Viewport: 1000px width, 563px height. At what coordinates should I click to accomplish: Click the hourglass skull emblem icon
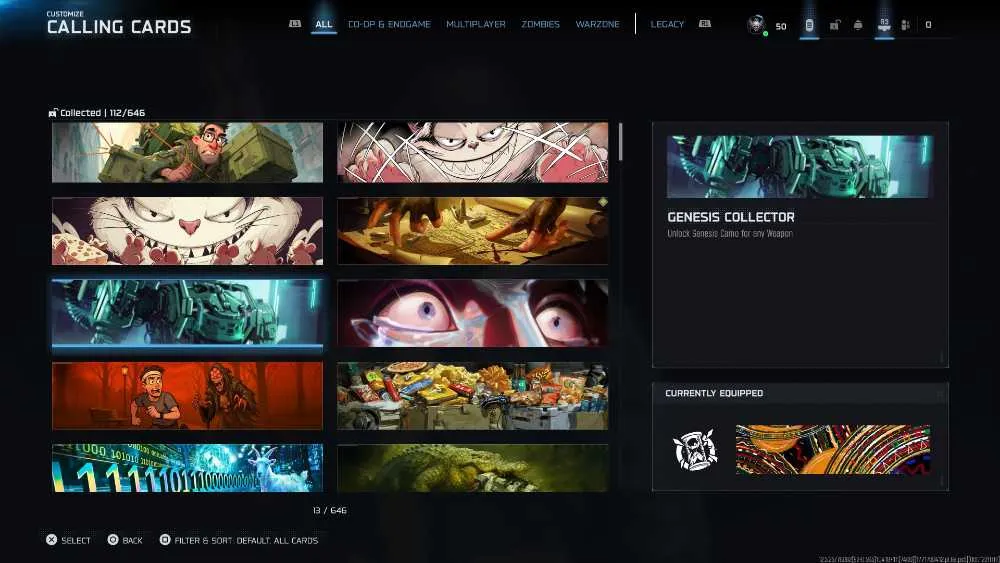695,450
